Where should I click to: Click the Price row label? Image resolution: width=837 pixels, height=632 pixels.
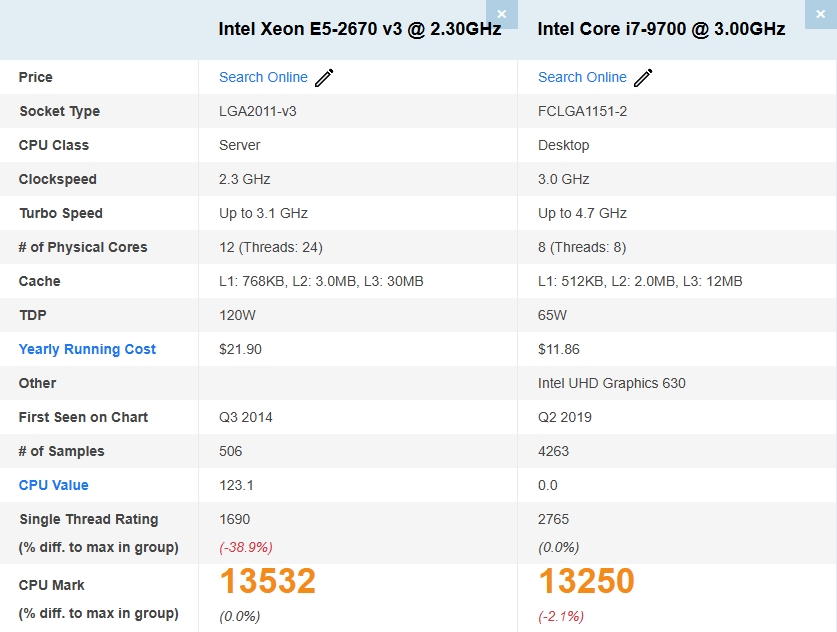pyautogui.click(x=36, y=77)
